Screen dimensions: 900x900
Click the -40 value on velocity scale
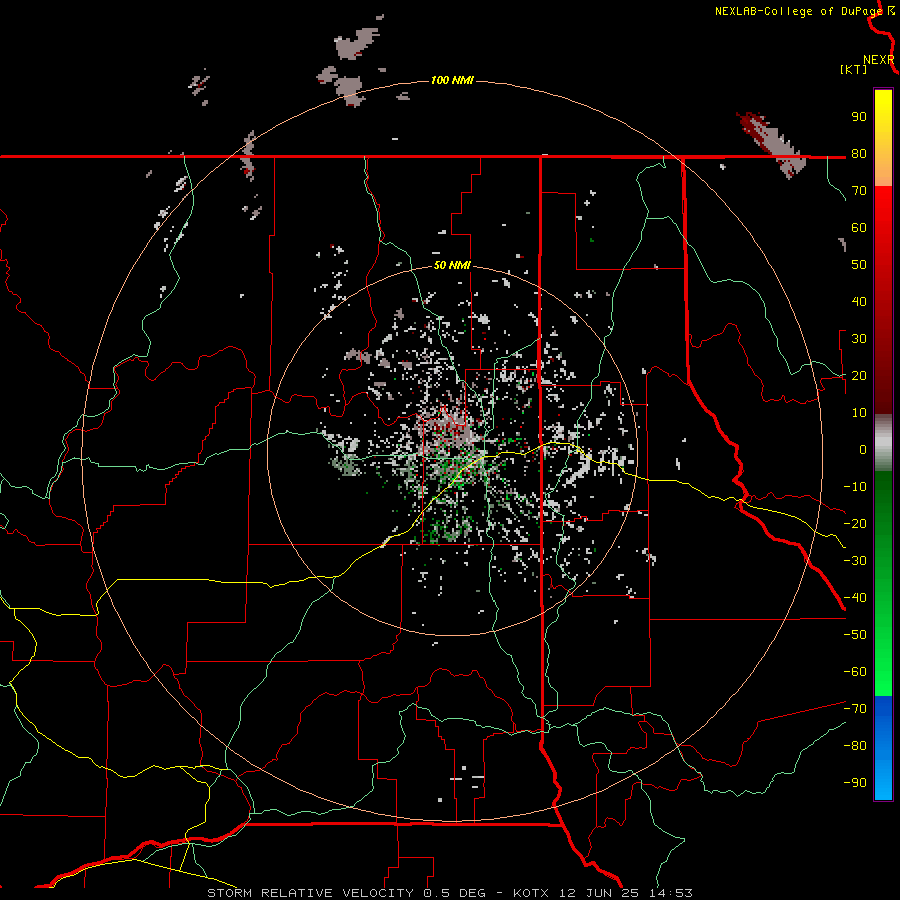(x=855, y=598)
